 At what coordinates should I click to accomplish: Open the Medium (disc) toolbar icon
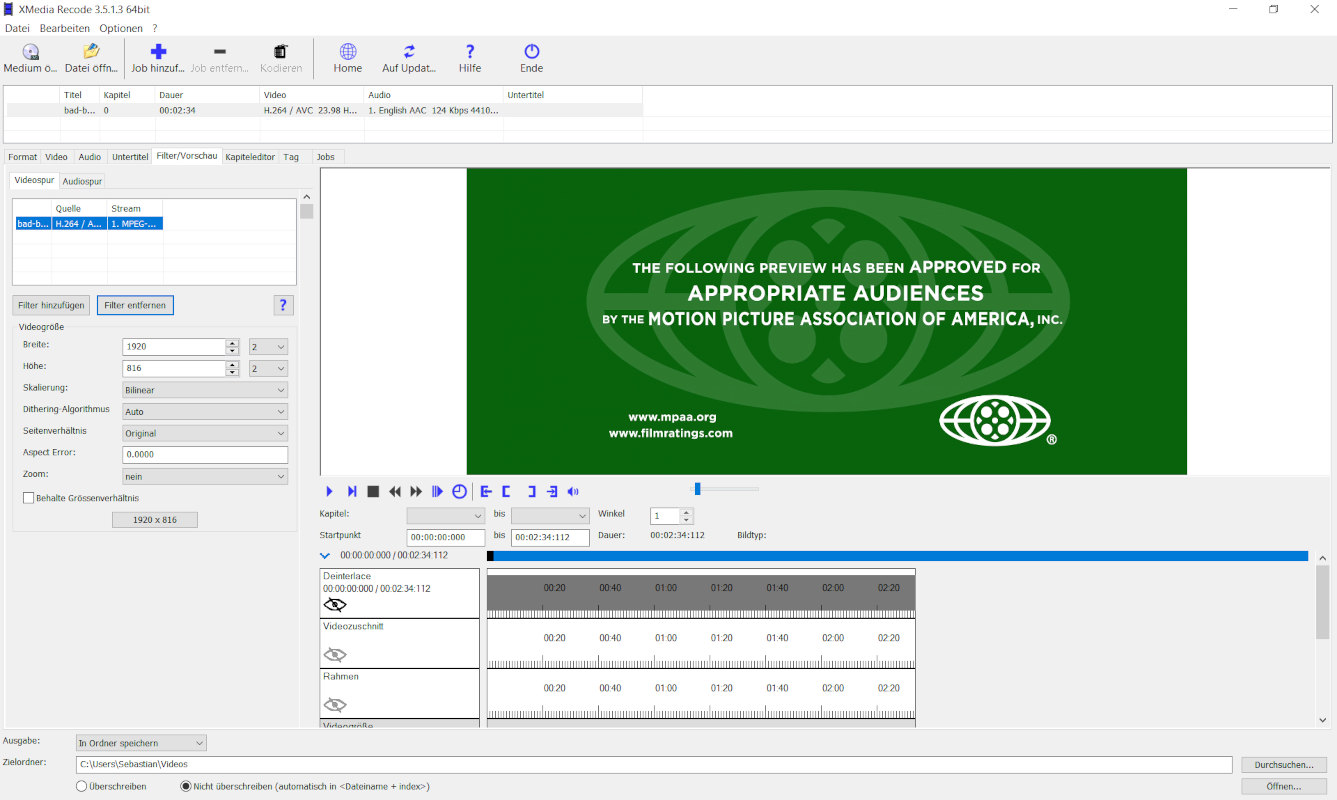[30, 52]
